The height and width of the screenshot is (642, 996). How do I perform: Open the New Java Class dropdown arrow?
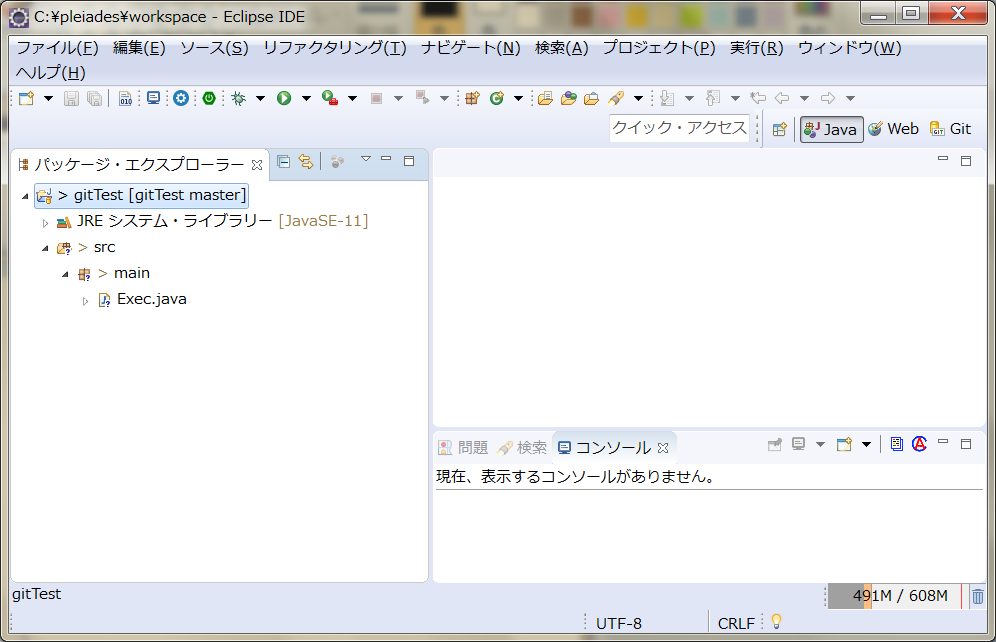click(518, 98)
